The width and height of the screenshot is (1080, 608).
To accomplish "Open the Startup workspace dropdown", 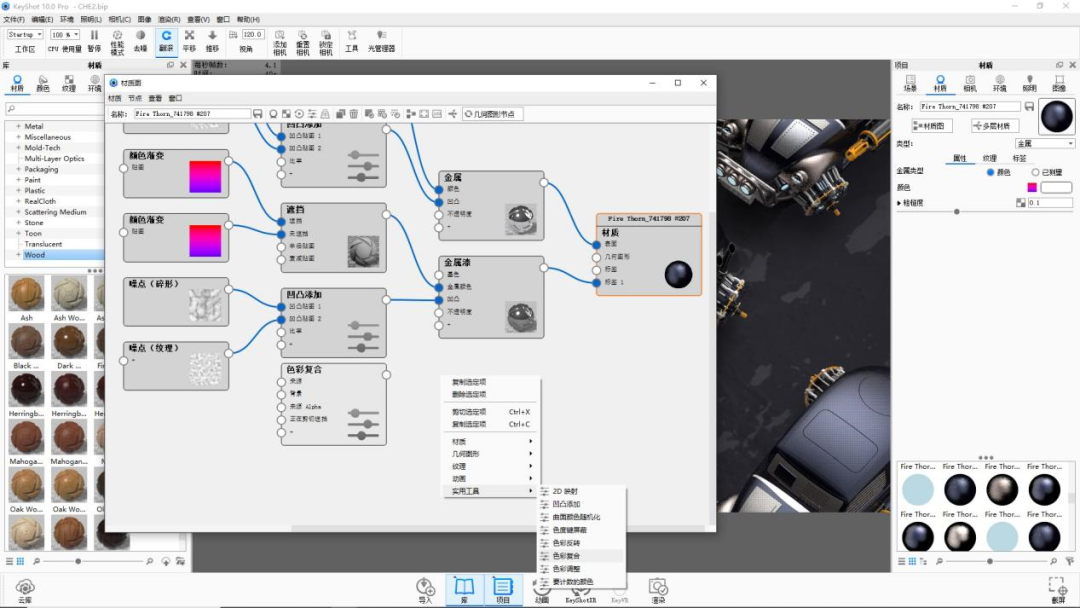I will (x=25, y=34).
